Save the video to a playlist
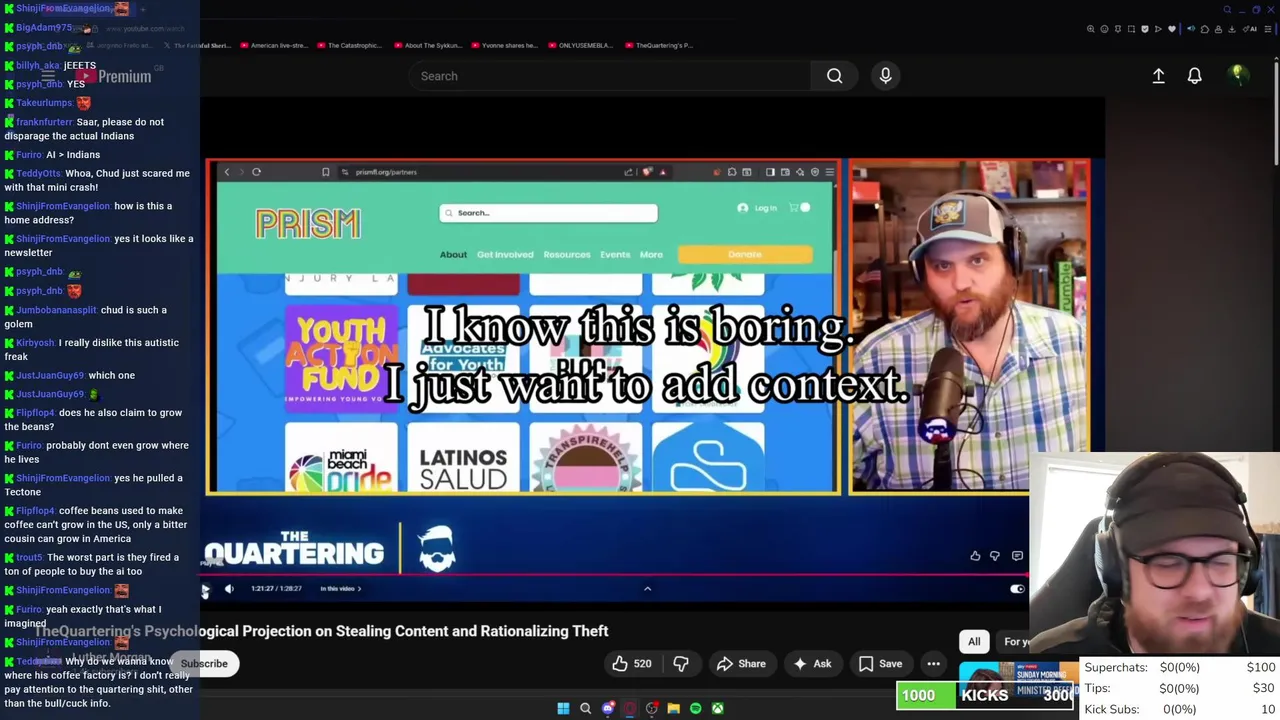 880,664
